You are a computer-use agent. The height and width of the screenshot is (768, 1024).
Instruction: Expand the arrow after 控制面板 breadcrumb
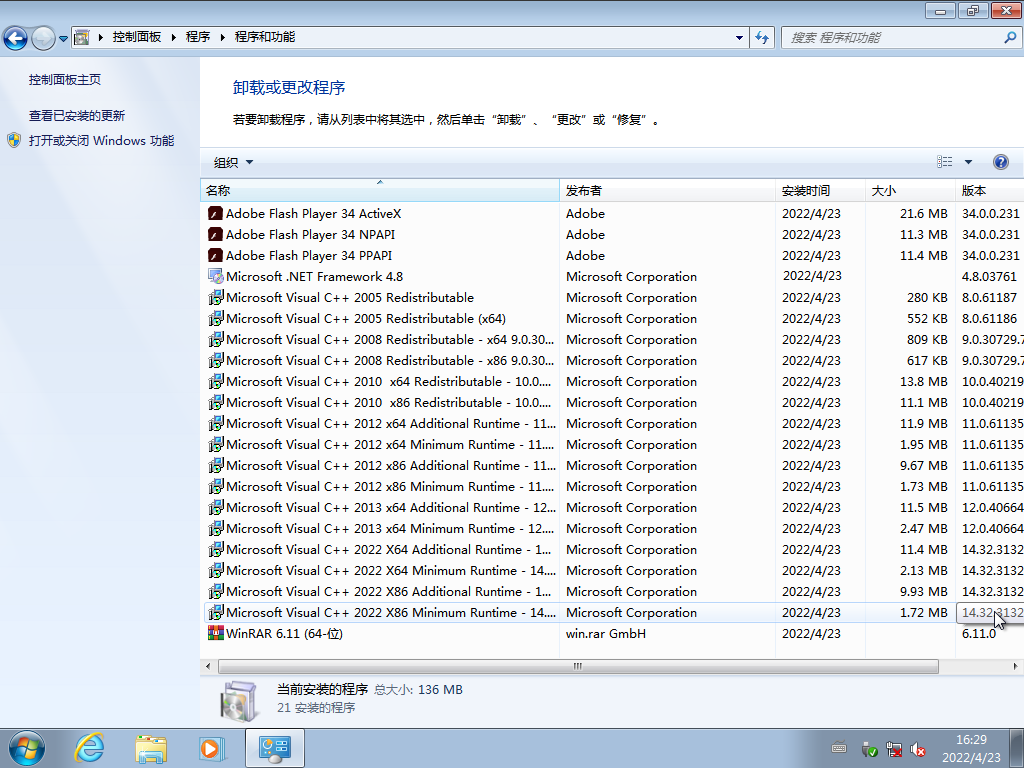click(x=174, y=37)
